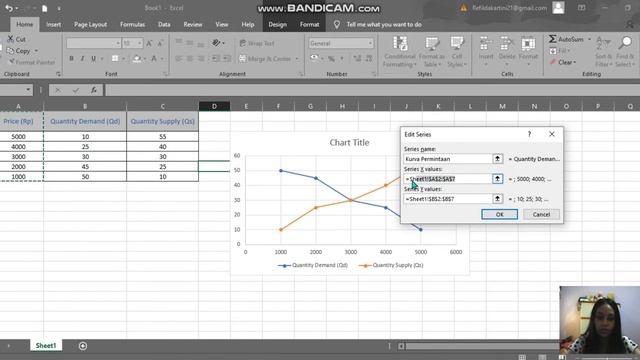
Task: Open Cell Styles gallery
Action: coord(457,52)
